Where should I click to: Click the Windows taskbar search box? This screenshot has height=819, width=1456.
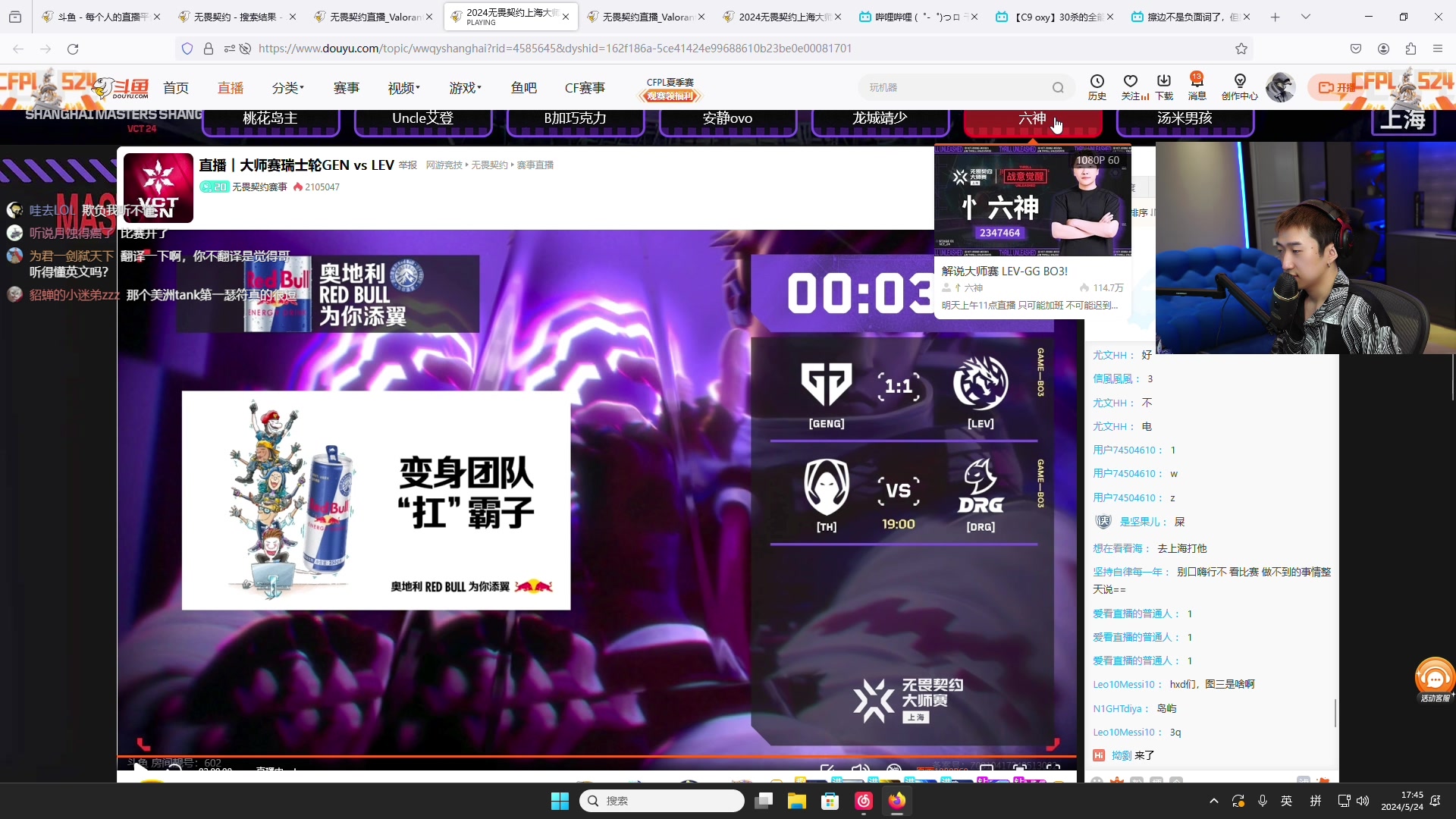pyautogui.click(x=661, y=801)
